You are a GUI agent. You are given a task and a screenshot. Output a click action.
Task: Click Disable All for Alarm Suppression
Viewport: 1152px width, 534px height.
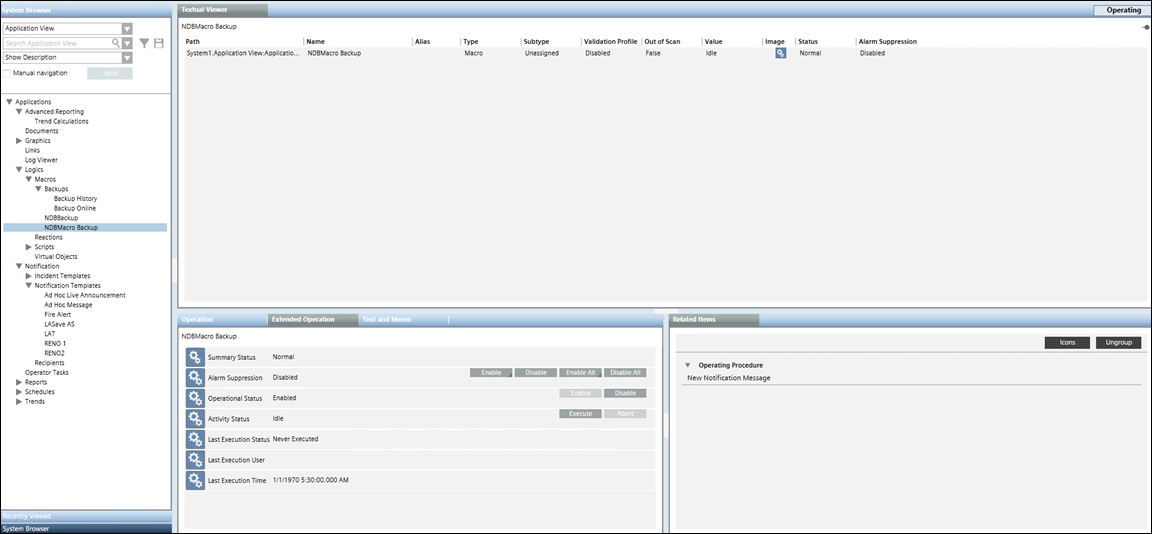point(625,372)
